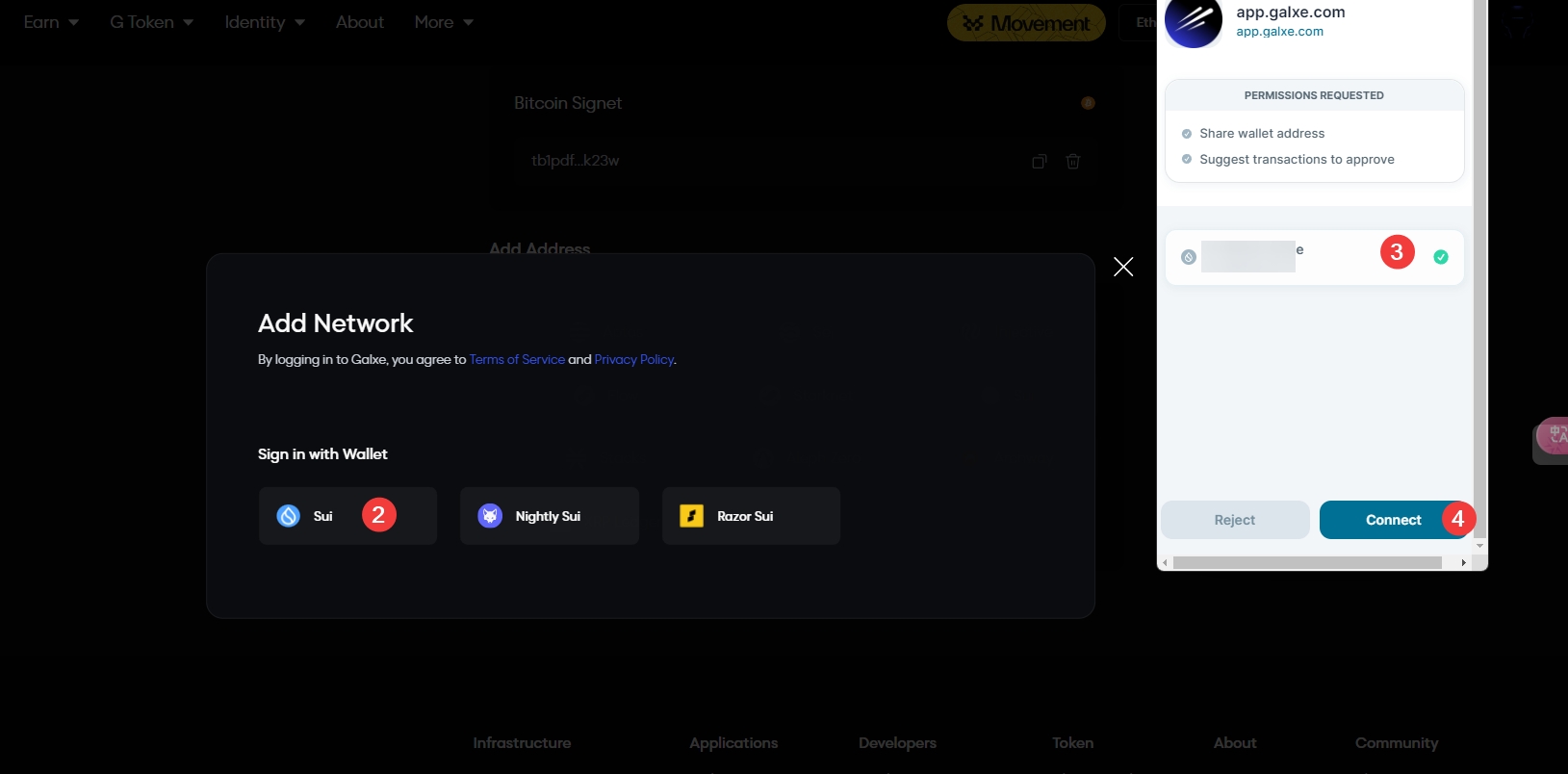Open the G Token dropdown

pos(151,22)
